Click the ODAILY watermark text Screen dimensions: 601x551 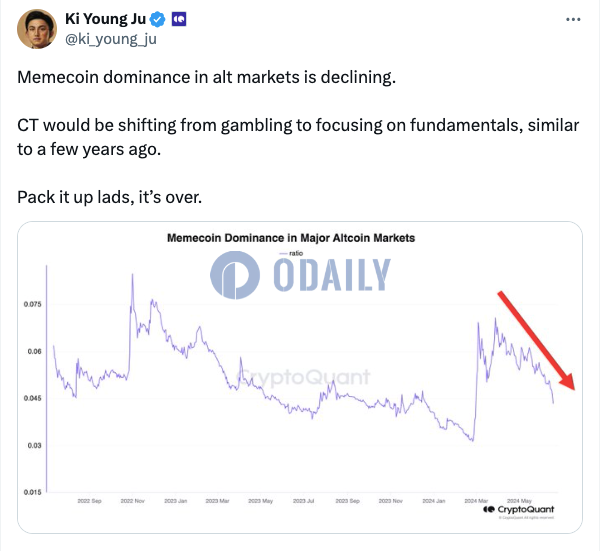pyautogui.click(x=332, y=274)
